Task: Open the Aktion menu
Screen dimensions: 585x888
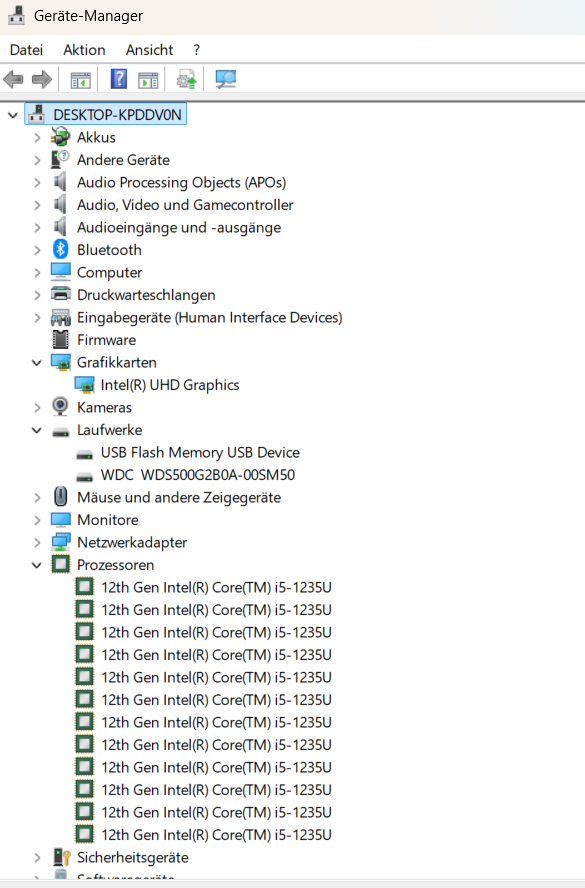Action: tap(84, 50)
